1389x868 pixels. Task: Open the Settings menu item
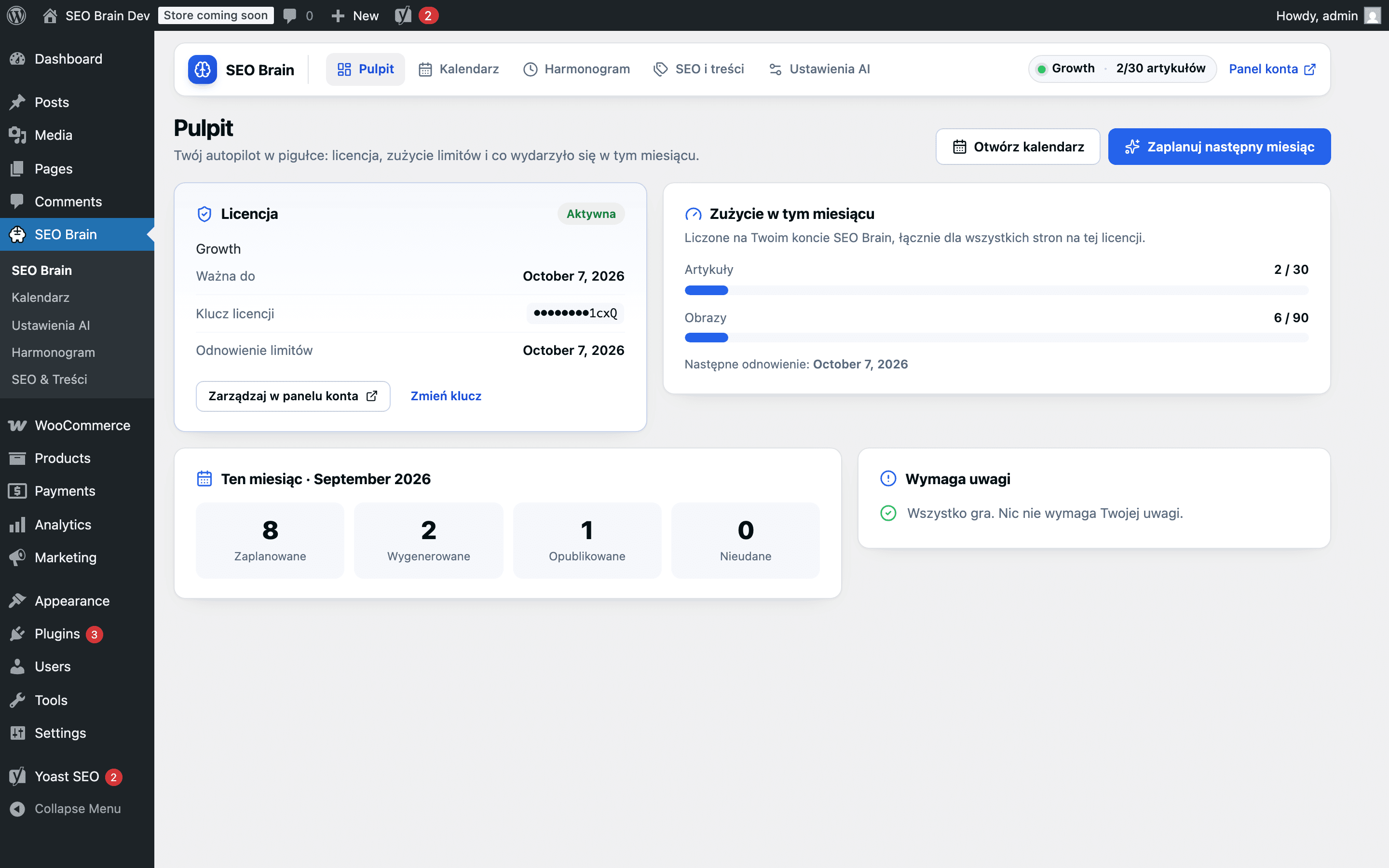77,733
